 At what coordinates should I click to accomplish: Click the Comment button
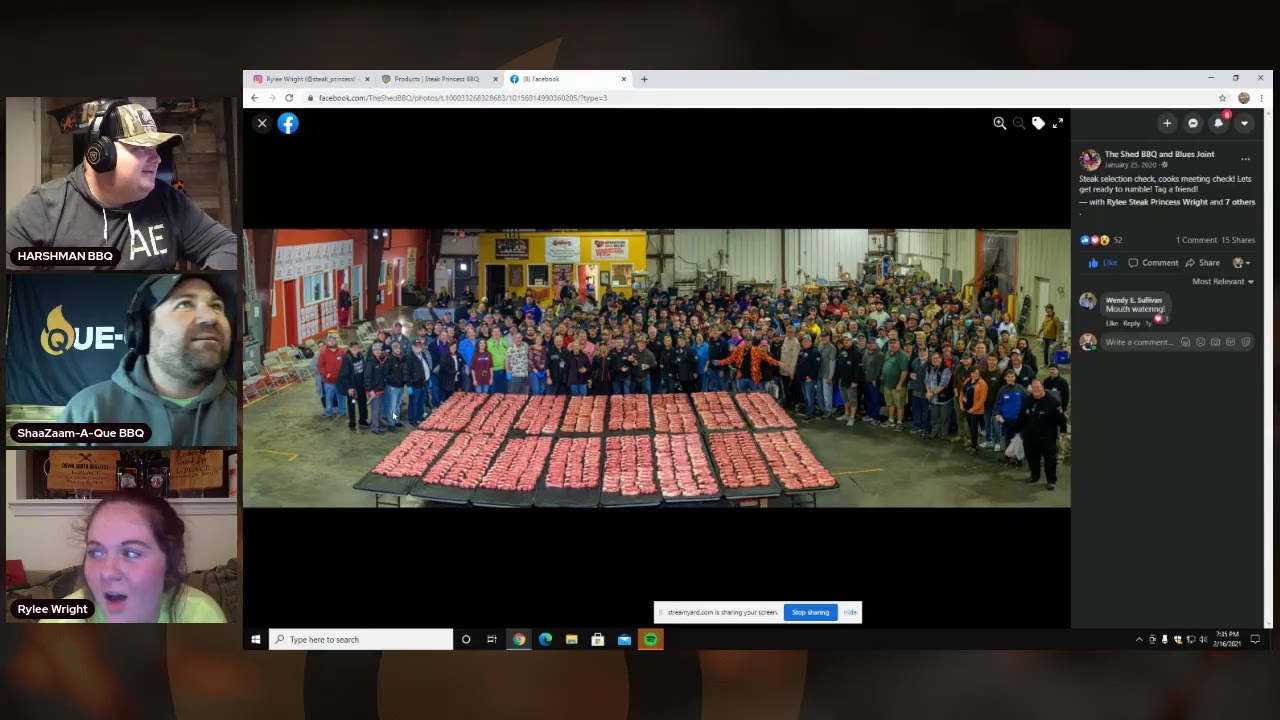pos(1153,263)
